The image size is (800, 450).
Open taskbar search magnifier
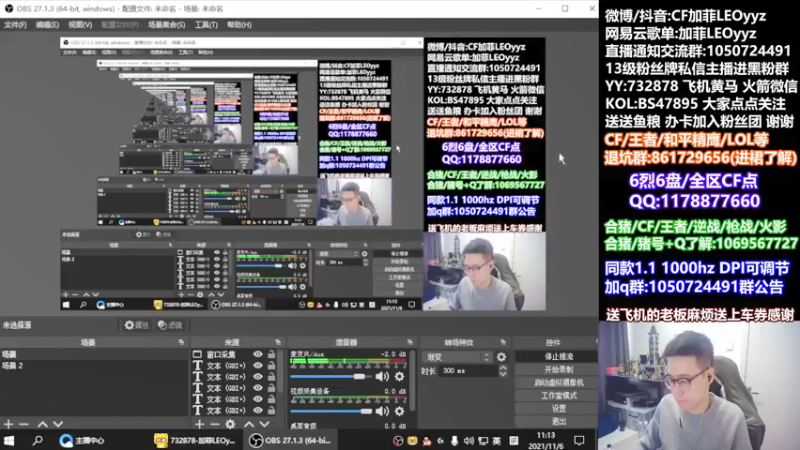pos(37,440)
